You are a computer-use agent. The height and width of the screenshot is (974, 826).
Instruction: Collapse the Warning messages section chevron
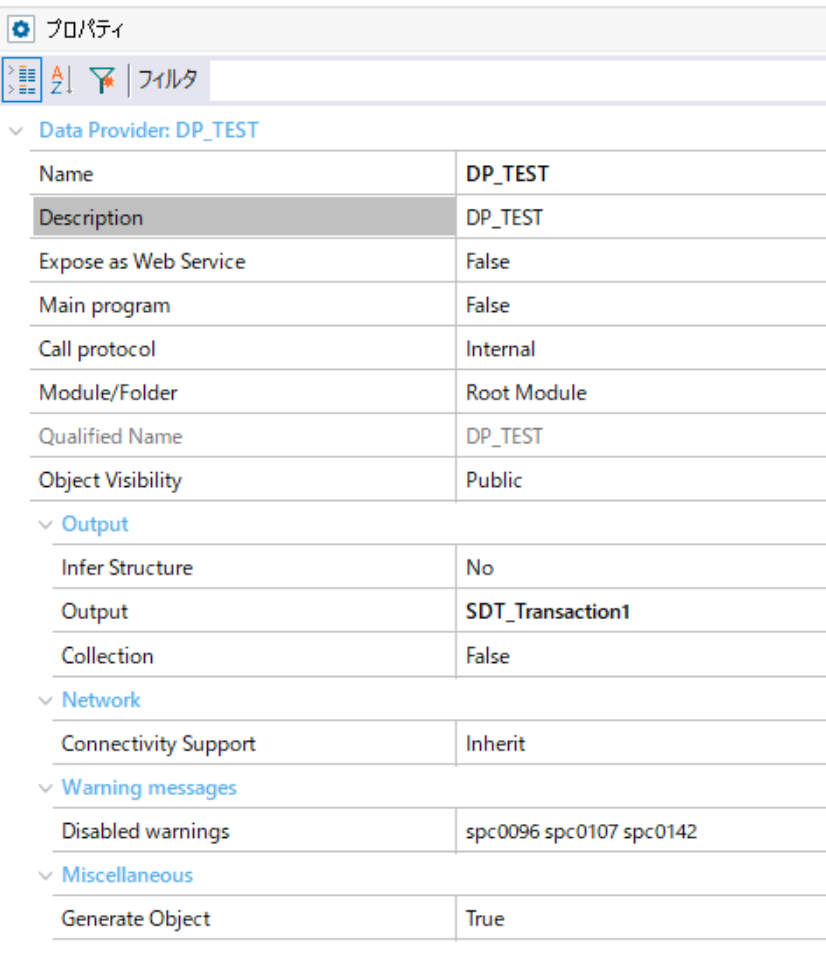click(45, 788)
